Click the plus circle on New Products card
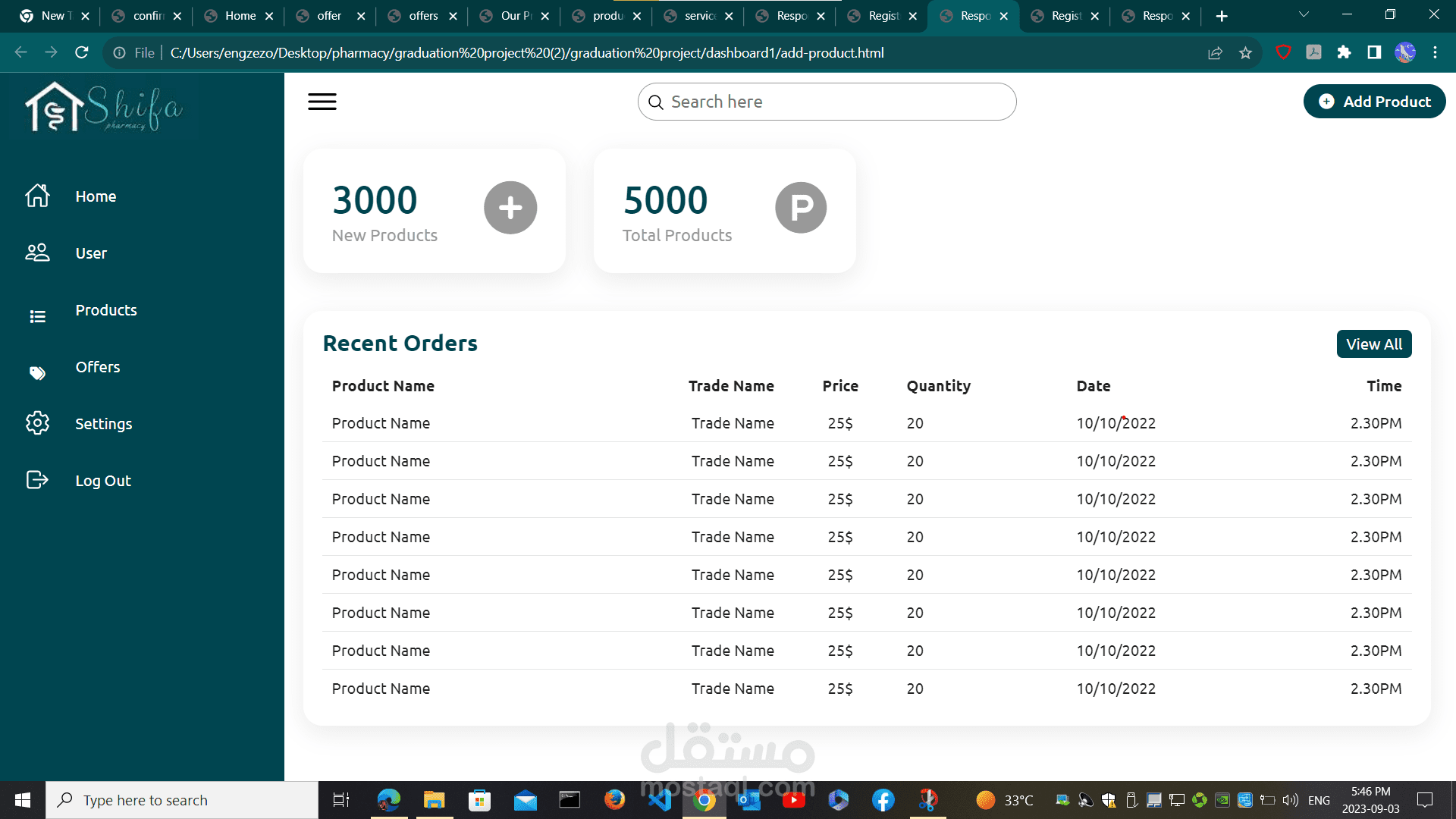Screen dimensions: 1456x819 [x=510, y=207]
